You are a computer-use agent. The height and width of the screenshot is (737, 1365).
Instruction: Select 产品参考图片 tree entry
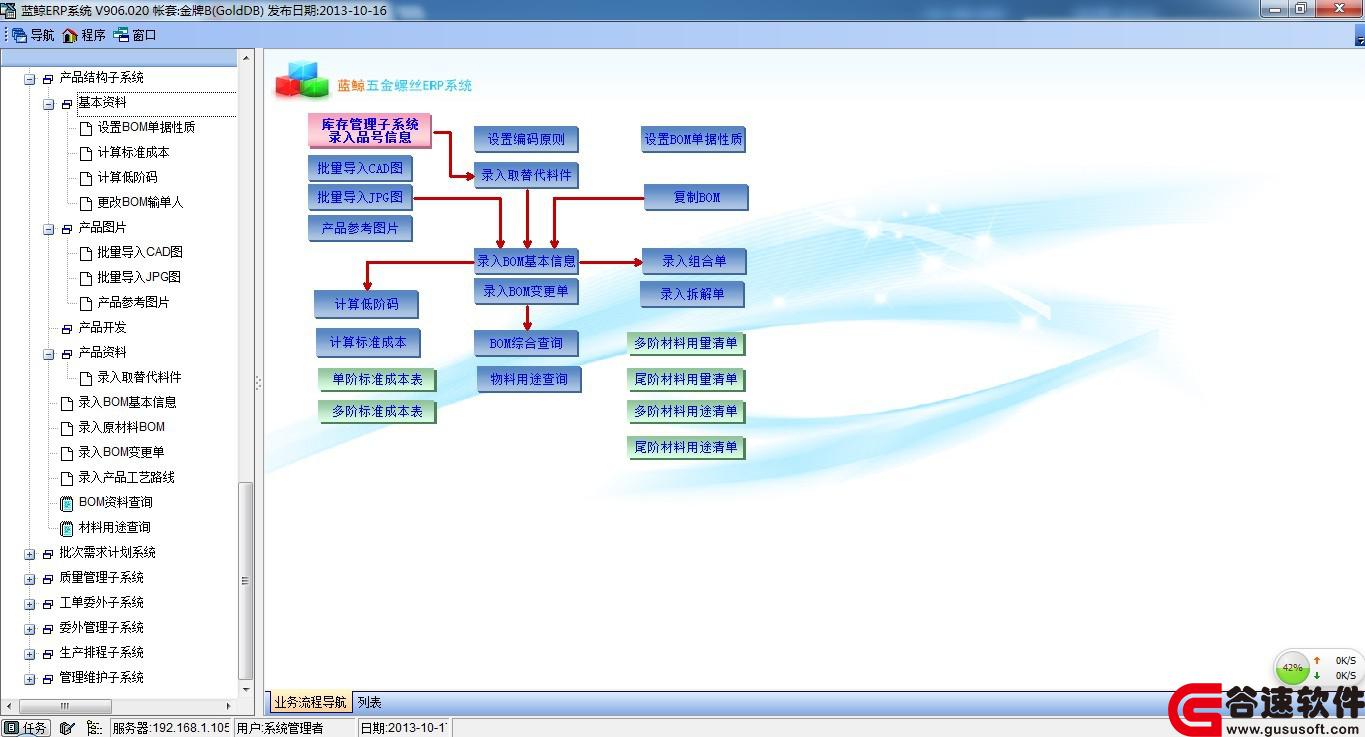click(133, 302)
